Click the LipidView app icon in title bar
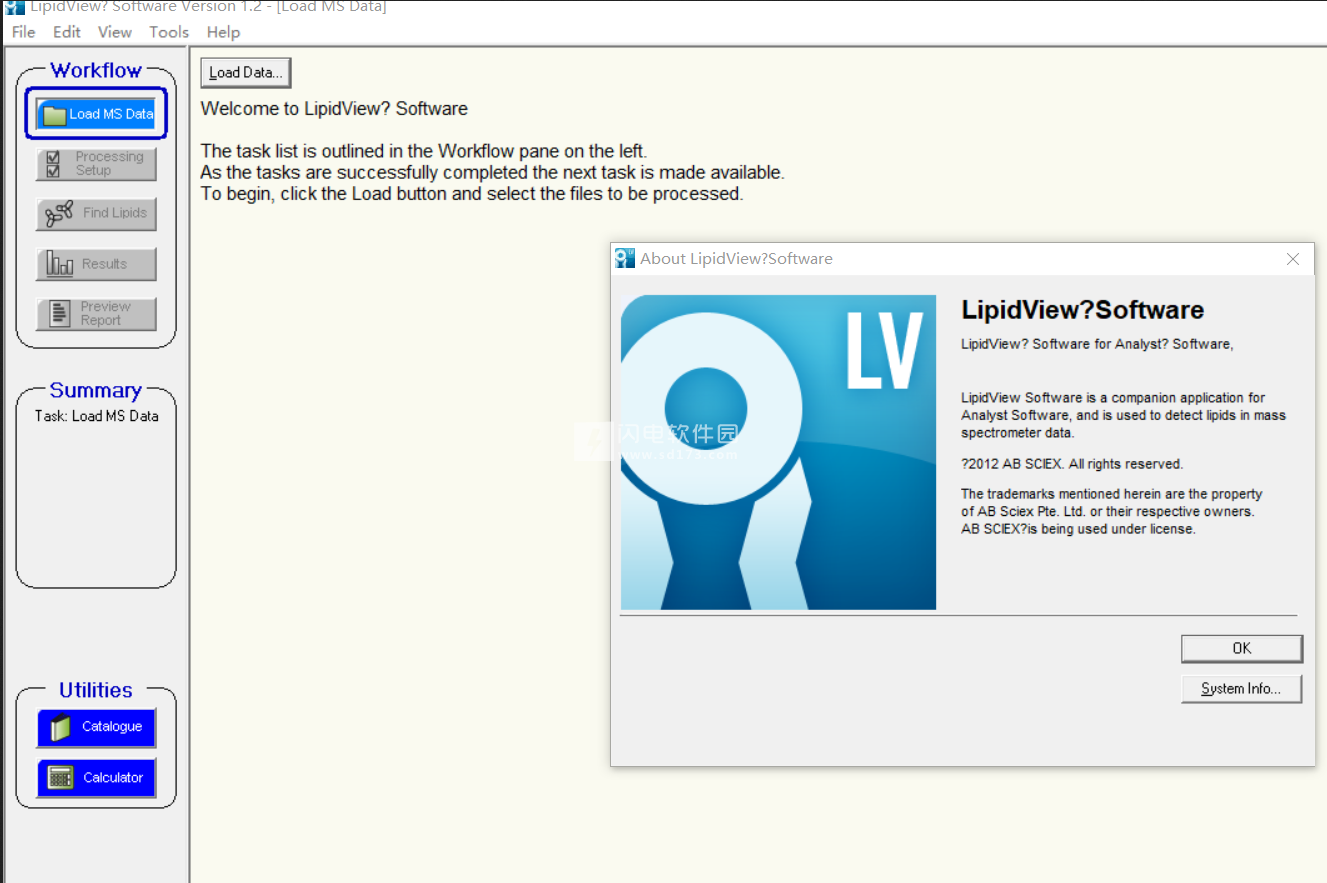 [14, 6]
